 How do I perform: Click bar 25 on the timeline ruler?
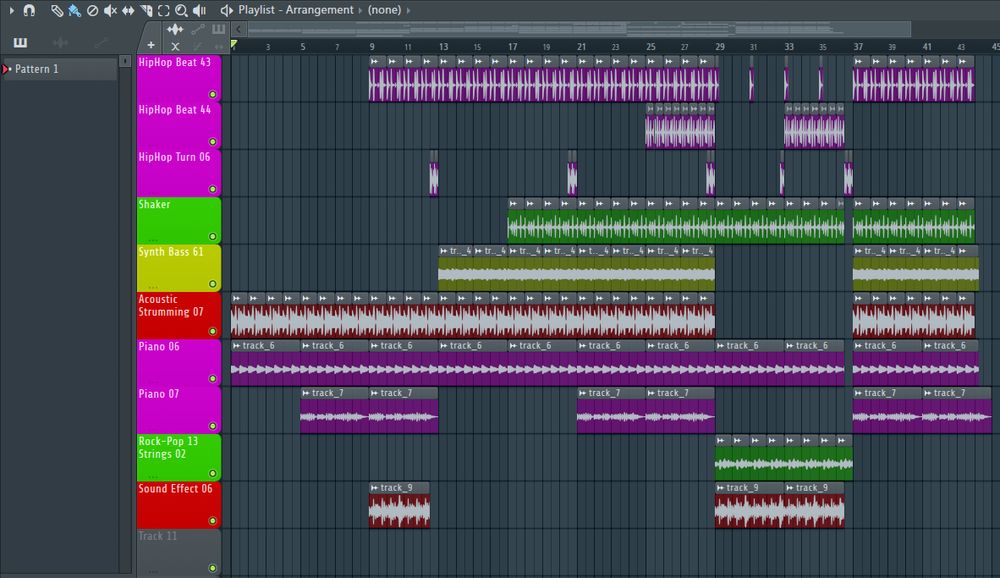pos(651,47)
